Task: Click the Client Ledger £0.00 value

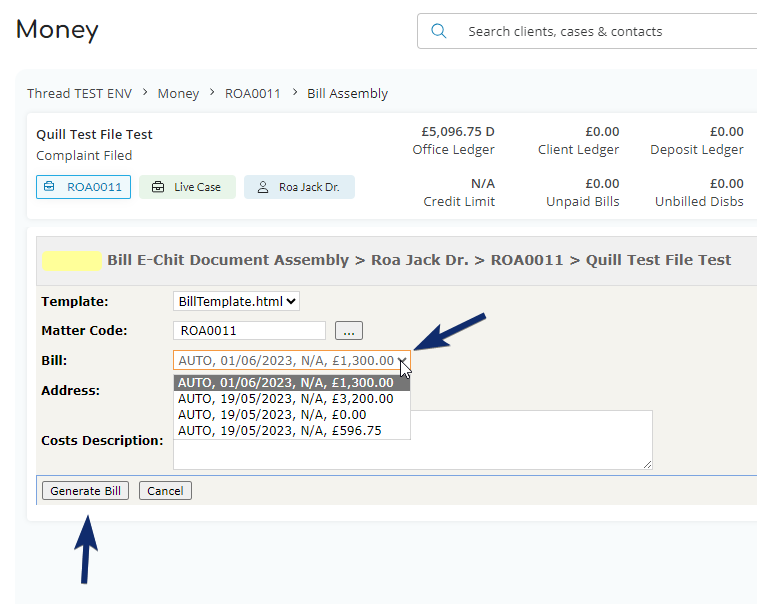Action: click(x=602, y=131)
